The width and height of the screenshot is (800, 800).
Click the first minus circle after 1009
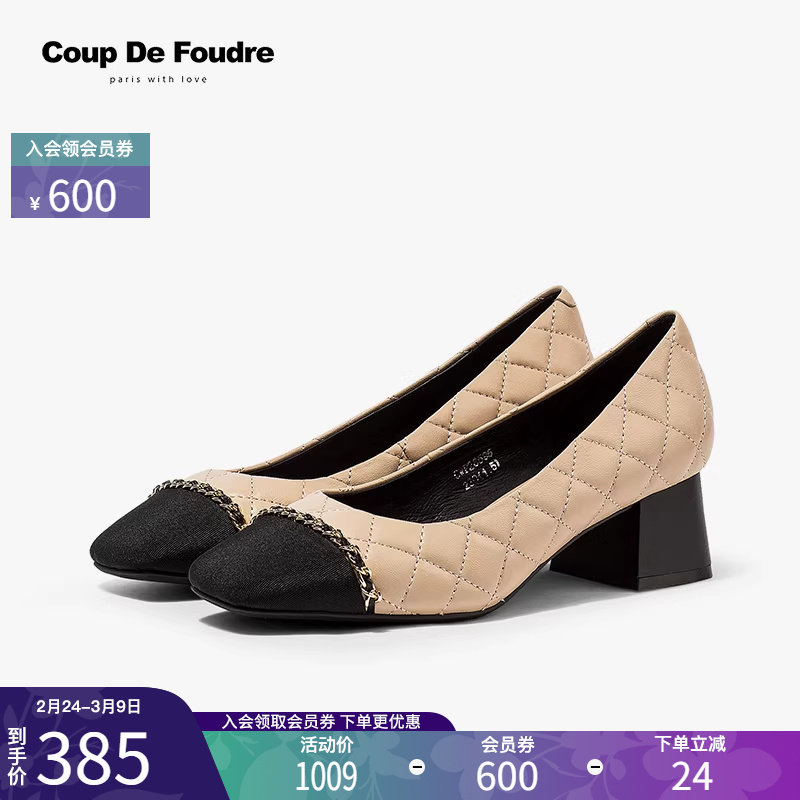click(x=417, y=767)
